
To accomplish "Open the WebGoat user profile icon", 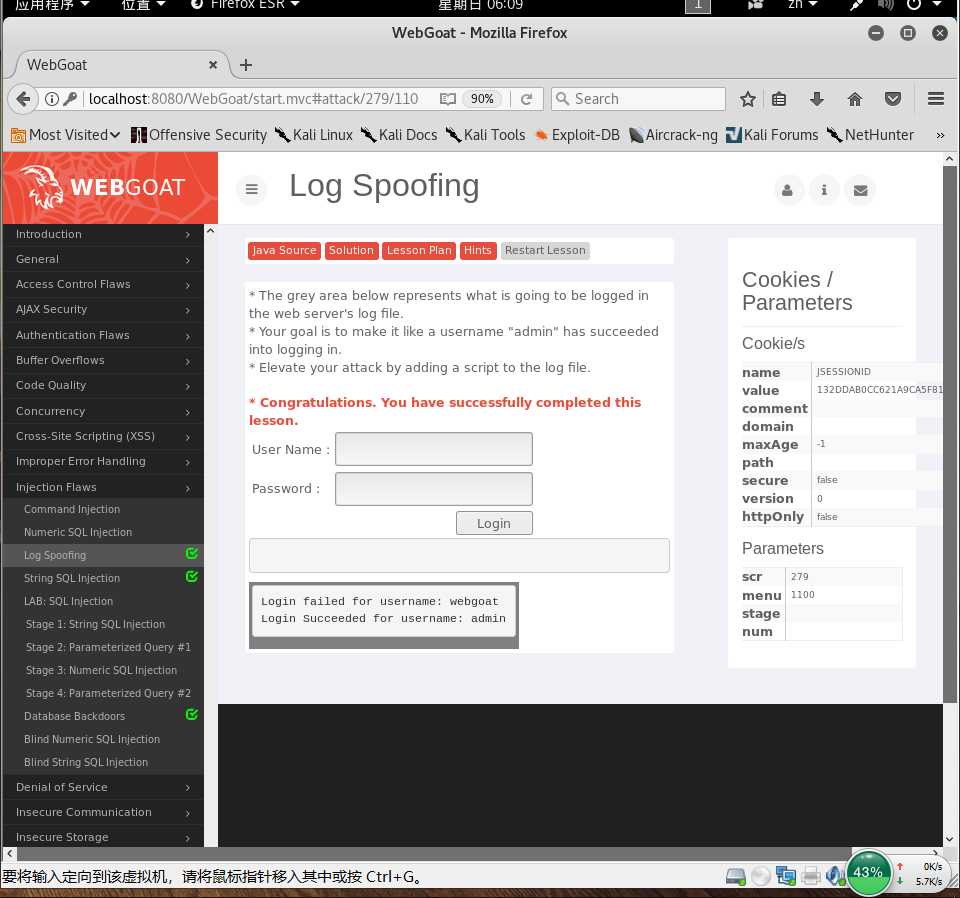I will [x=787, y=190].
